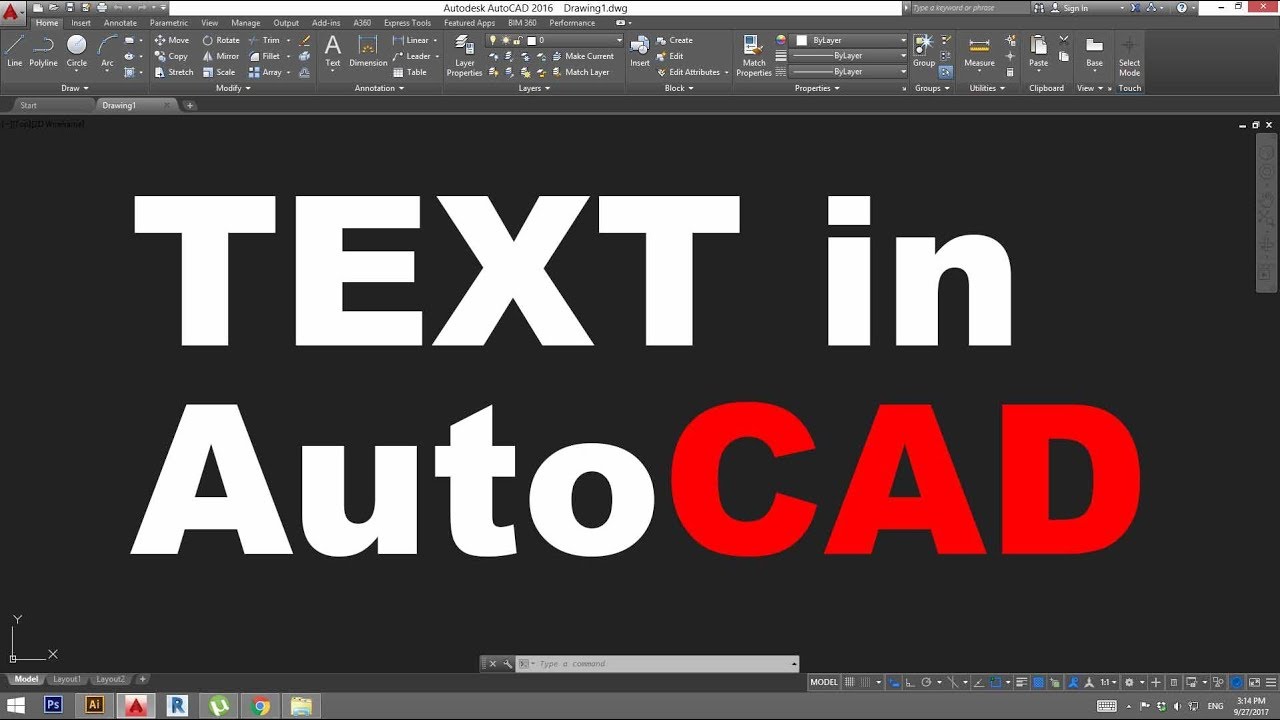Image resolution: width=1280 pixels, height=720 pixels.
Task: Toggle drawing grid display in status bar
Action: point(850,682)
